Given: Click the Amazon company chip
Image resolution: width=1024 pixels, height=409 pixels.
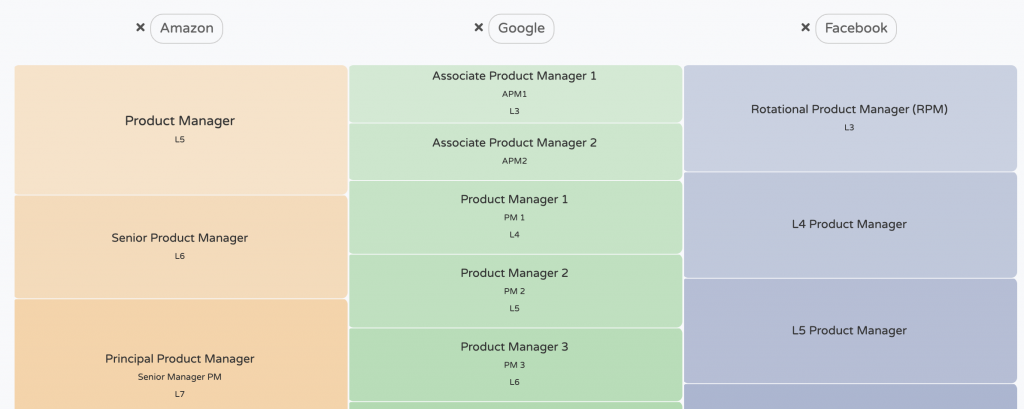Looking at the screenshot, I should point(187,28).
